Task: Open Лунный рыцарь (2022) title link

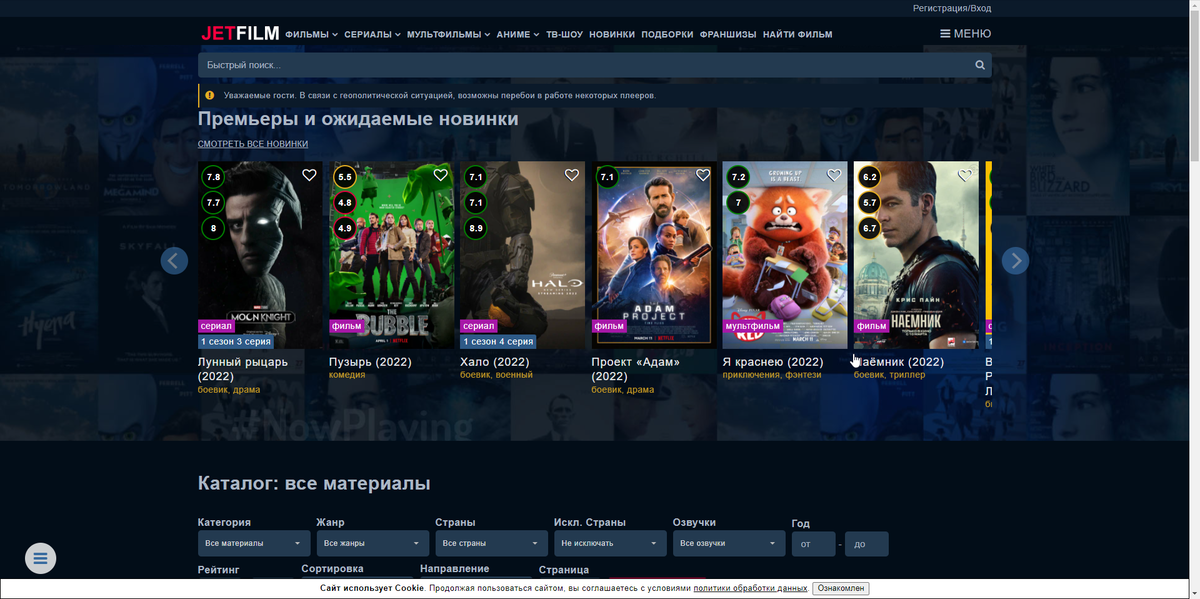Action: click(x=243, y=369)
